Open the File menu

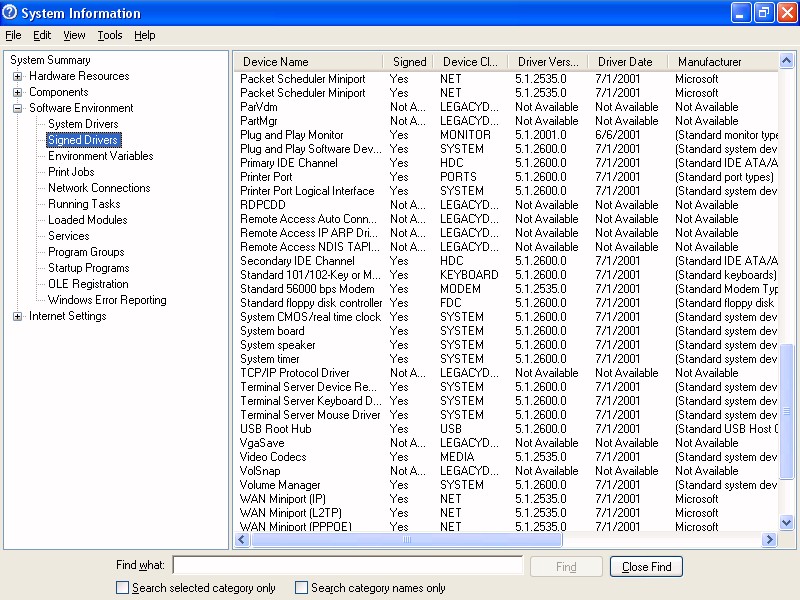[13, 35]
